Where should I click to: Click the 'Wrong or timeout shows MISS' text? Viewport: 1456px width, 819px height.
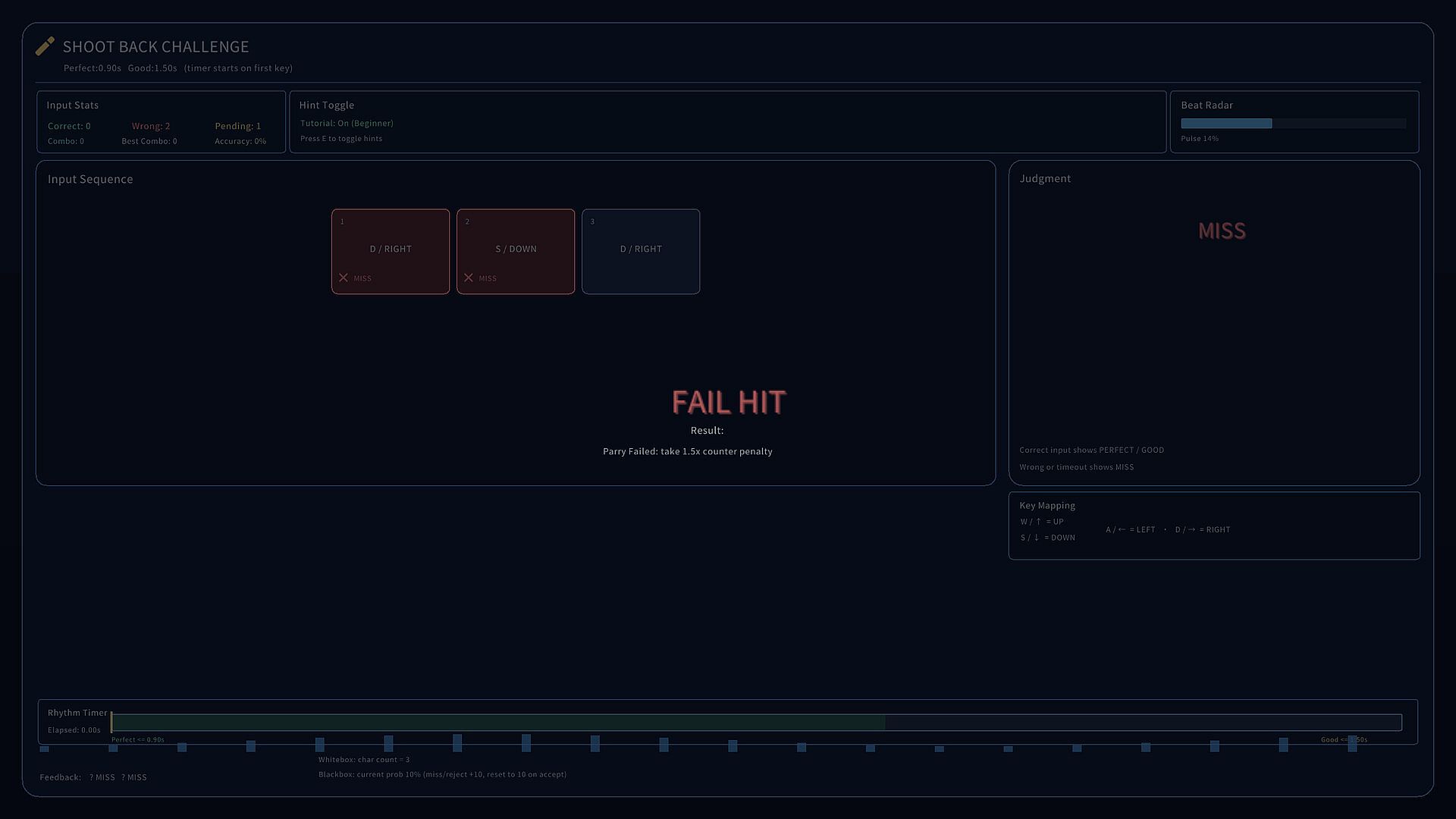click(x=1077, y=467)
